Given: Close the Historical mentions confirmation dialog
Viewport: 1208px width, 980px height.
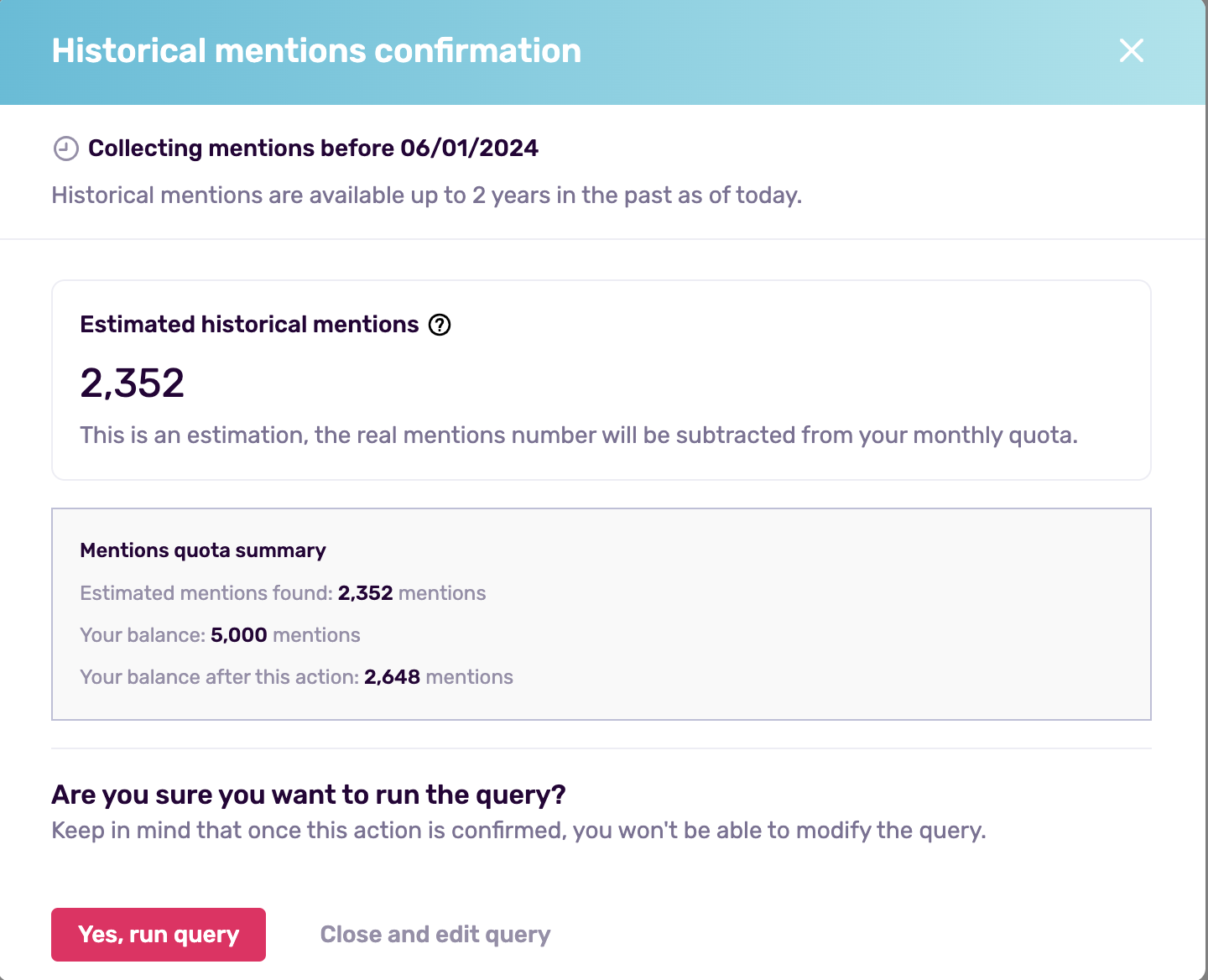Looking at the screenshot, I should 1131,50.
